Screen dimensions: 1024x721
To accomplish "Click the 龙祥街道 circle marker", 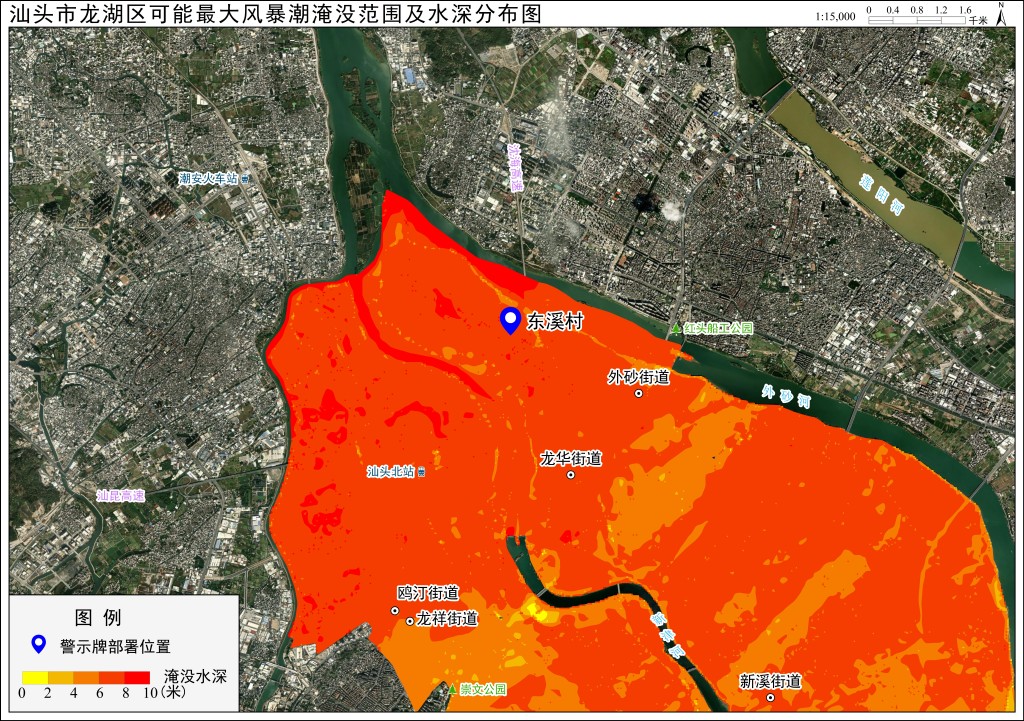I will (x=410, y=621).
